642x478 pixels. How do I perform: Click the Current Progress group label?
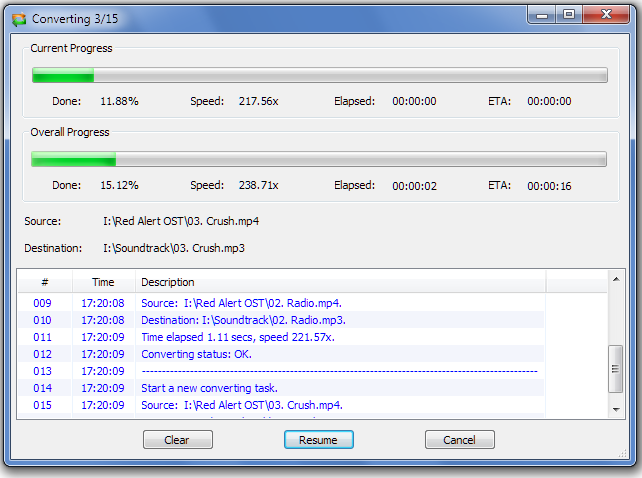click(71, 48)
